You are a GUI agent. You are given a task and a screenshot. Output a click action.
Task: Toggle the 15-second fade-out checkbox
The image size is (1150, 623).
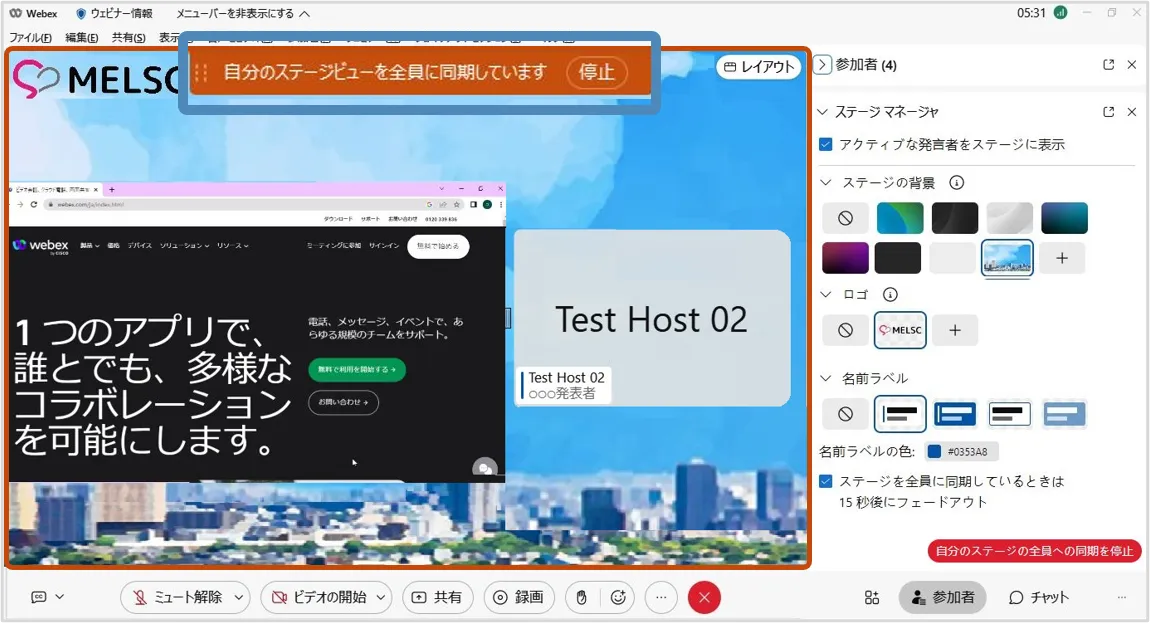tap(826, 481)
